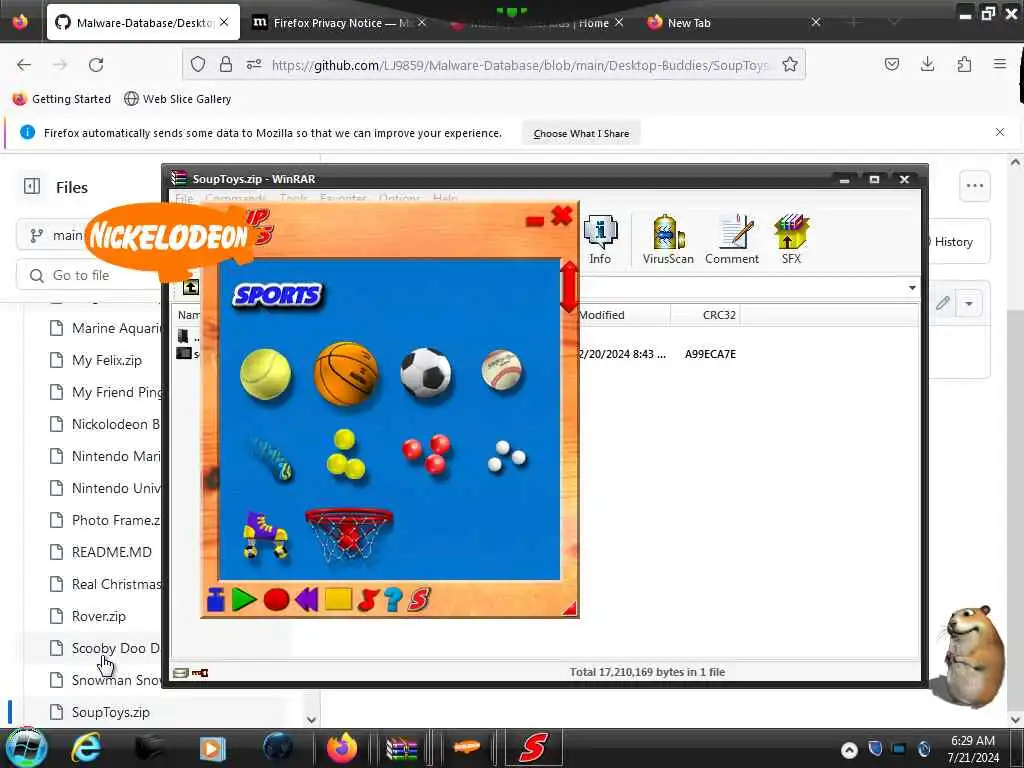
Task: Close the SoupToys toybox with red X
Action: pyautogui.click(x=562, y=216)
